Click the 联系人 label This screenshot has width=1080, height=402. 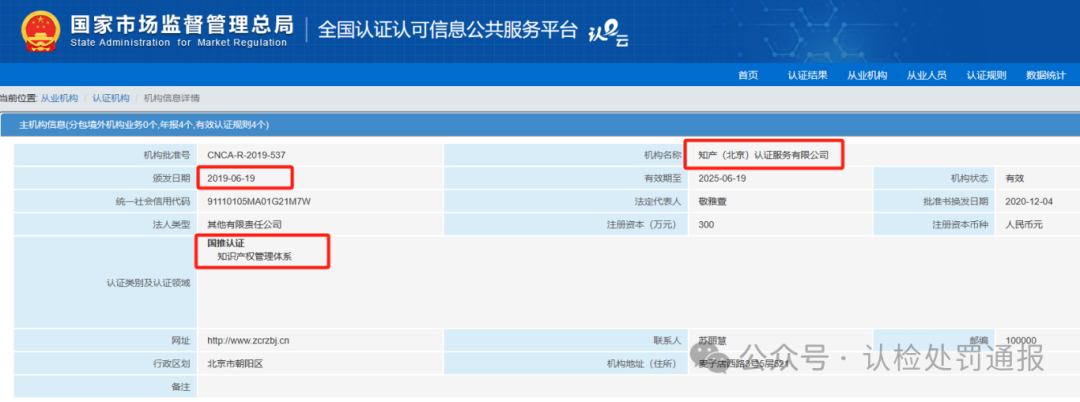(x=667, y=340)
